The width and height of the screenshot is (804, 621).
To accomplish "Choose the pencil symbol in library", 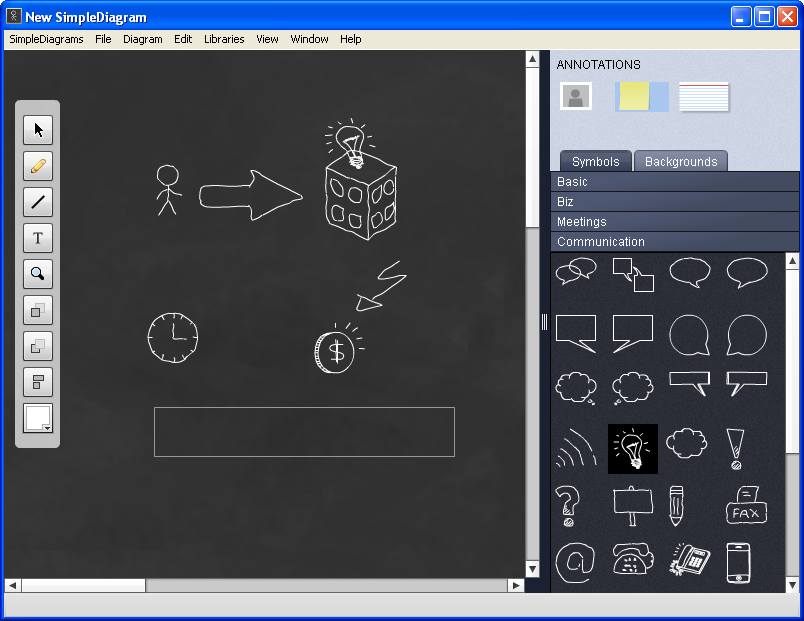I will click(x=676, y=506).
